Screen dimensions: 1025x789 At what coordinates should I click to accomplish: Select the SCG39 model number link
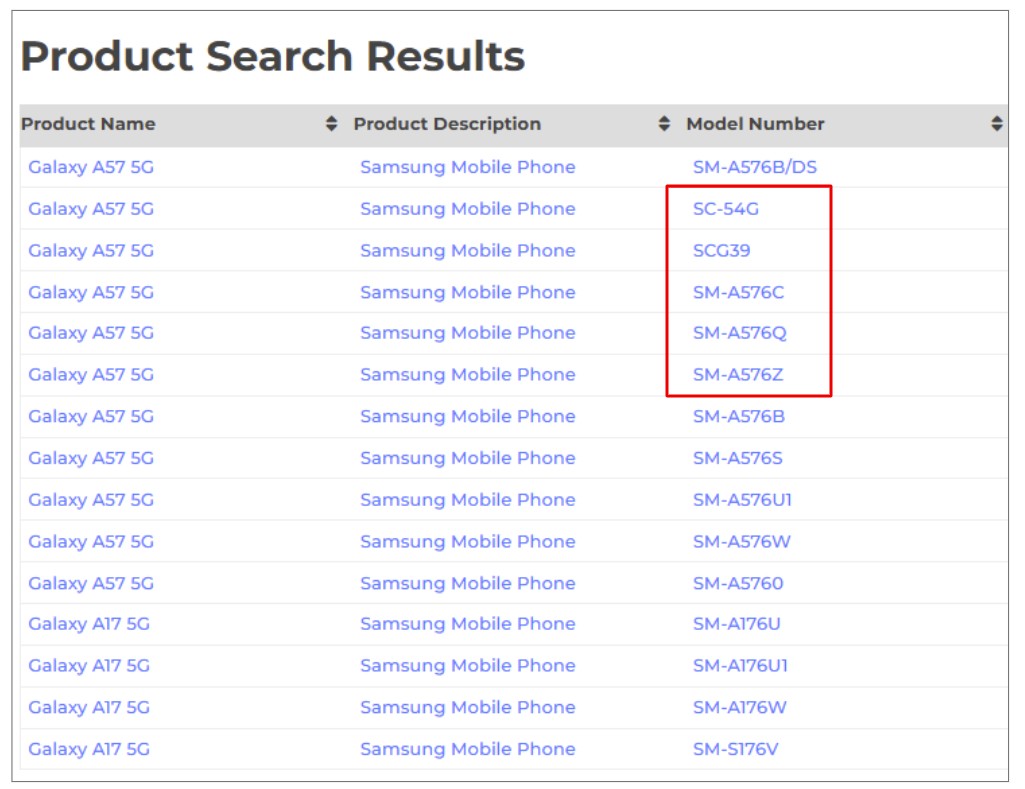click(x=721, y=251)
